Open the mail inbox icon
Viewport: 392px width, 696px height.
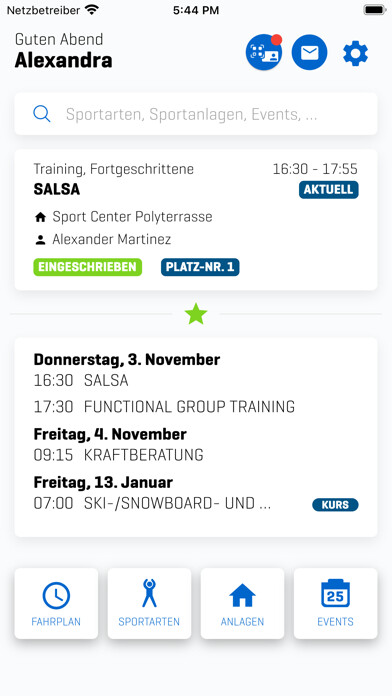[x=309, y=52]
